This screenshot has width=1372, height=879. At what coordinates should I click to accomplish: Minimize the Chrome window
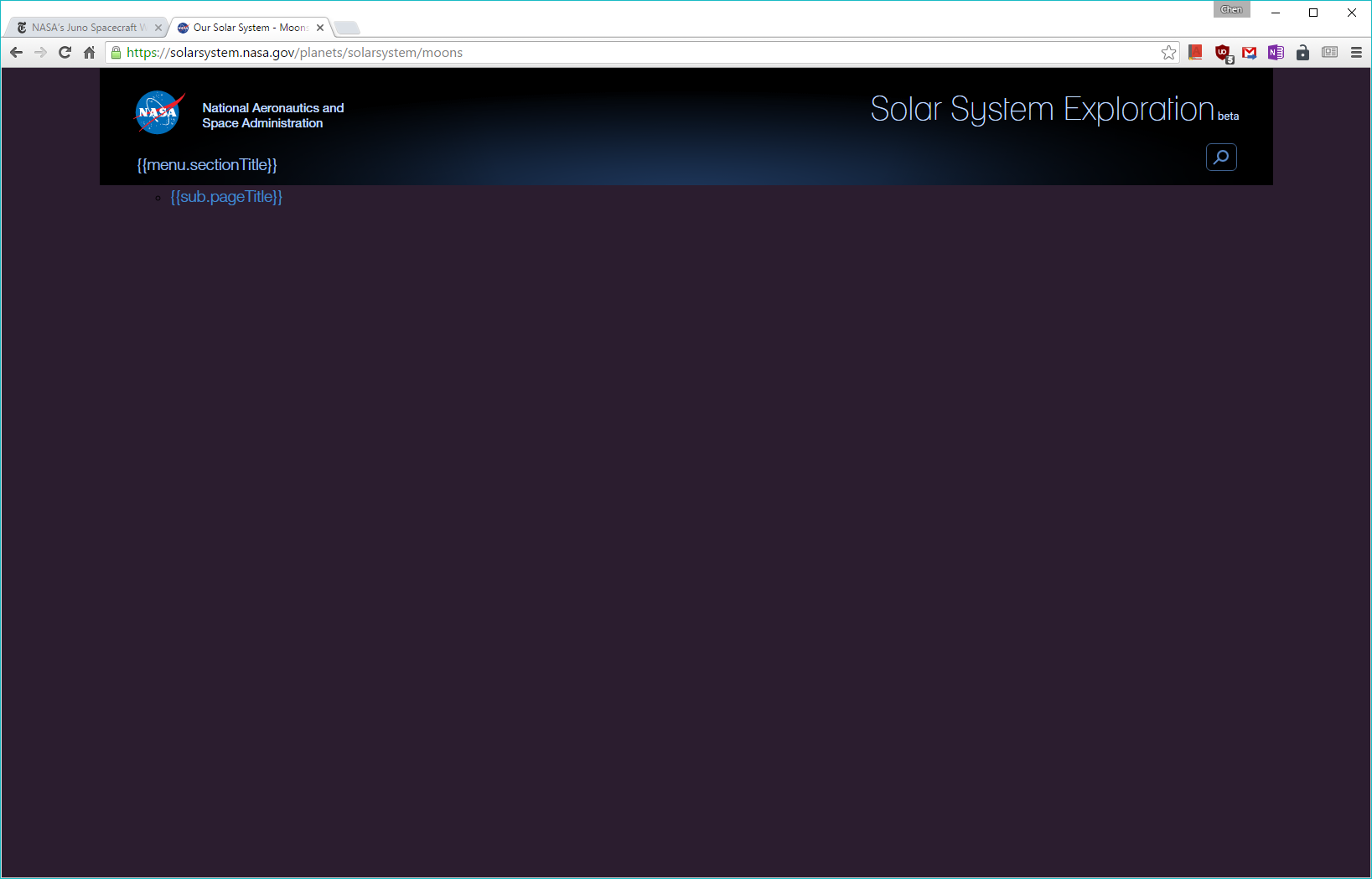click(x=1275, y=12)
